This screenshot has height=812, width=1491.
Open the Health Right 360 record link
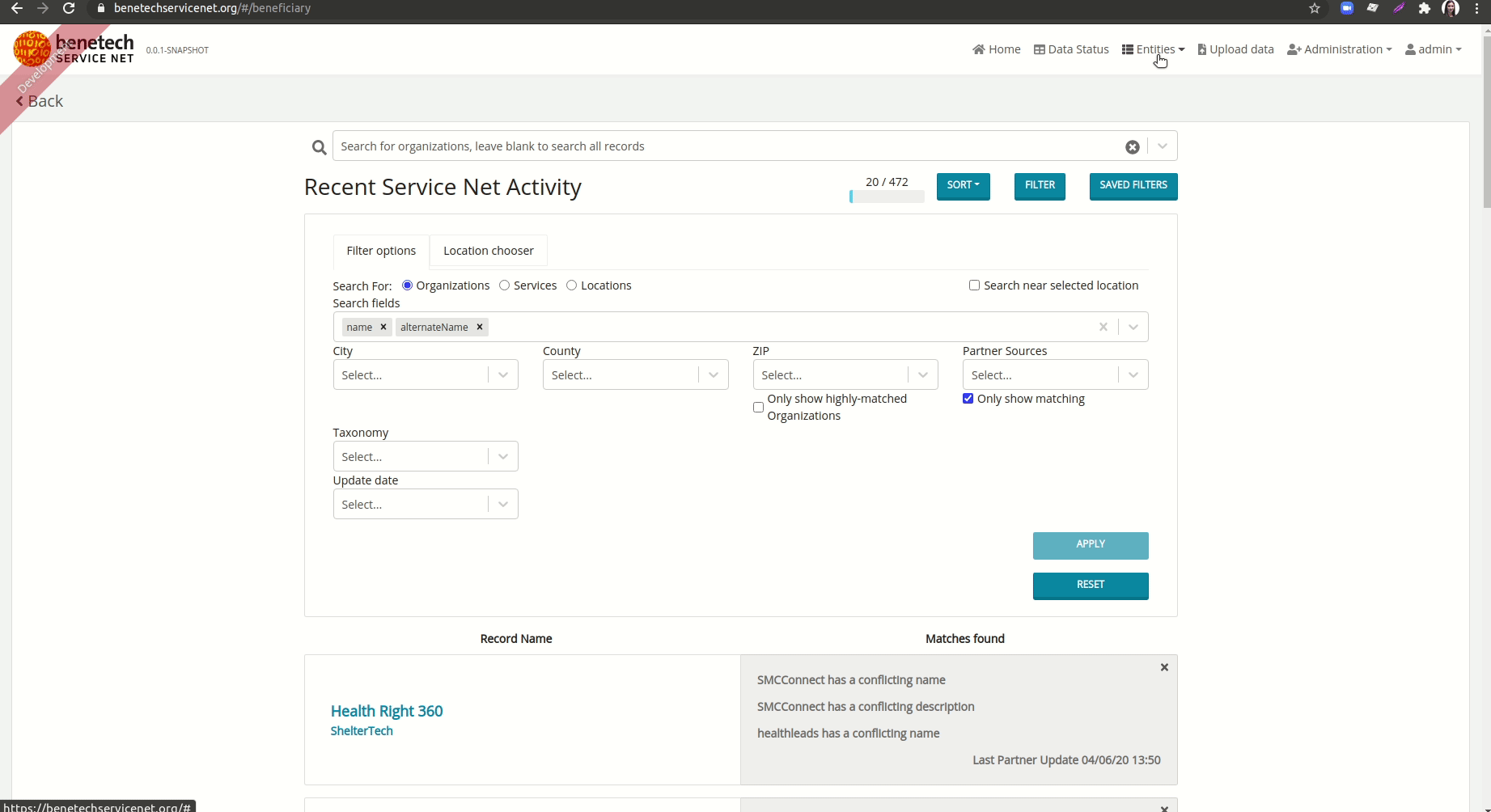pos(386,711)
